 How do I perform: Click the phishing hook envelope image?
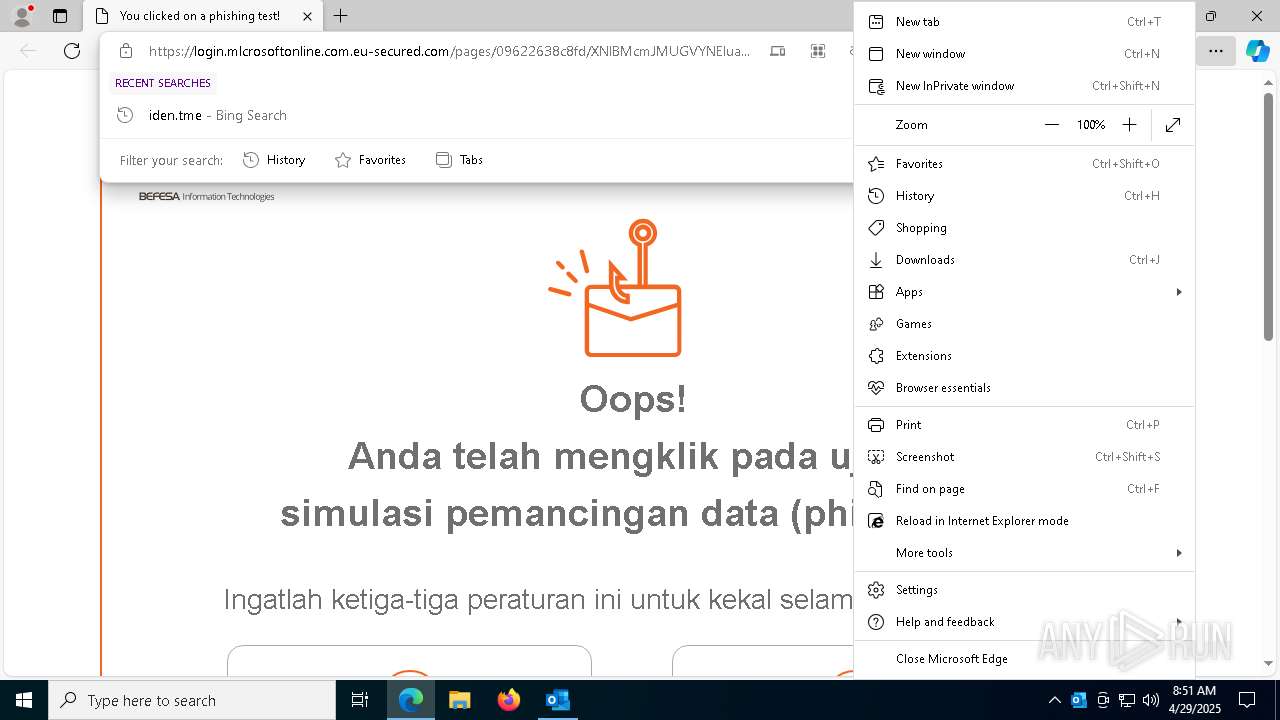click(616, 288)
